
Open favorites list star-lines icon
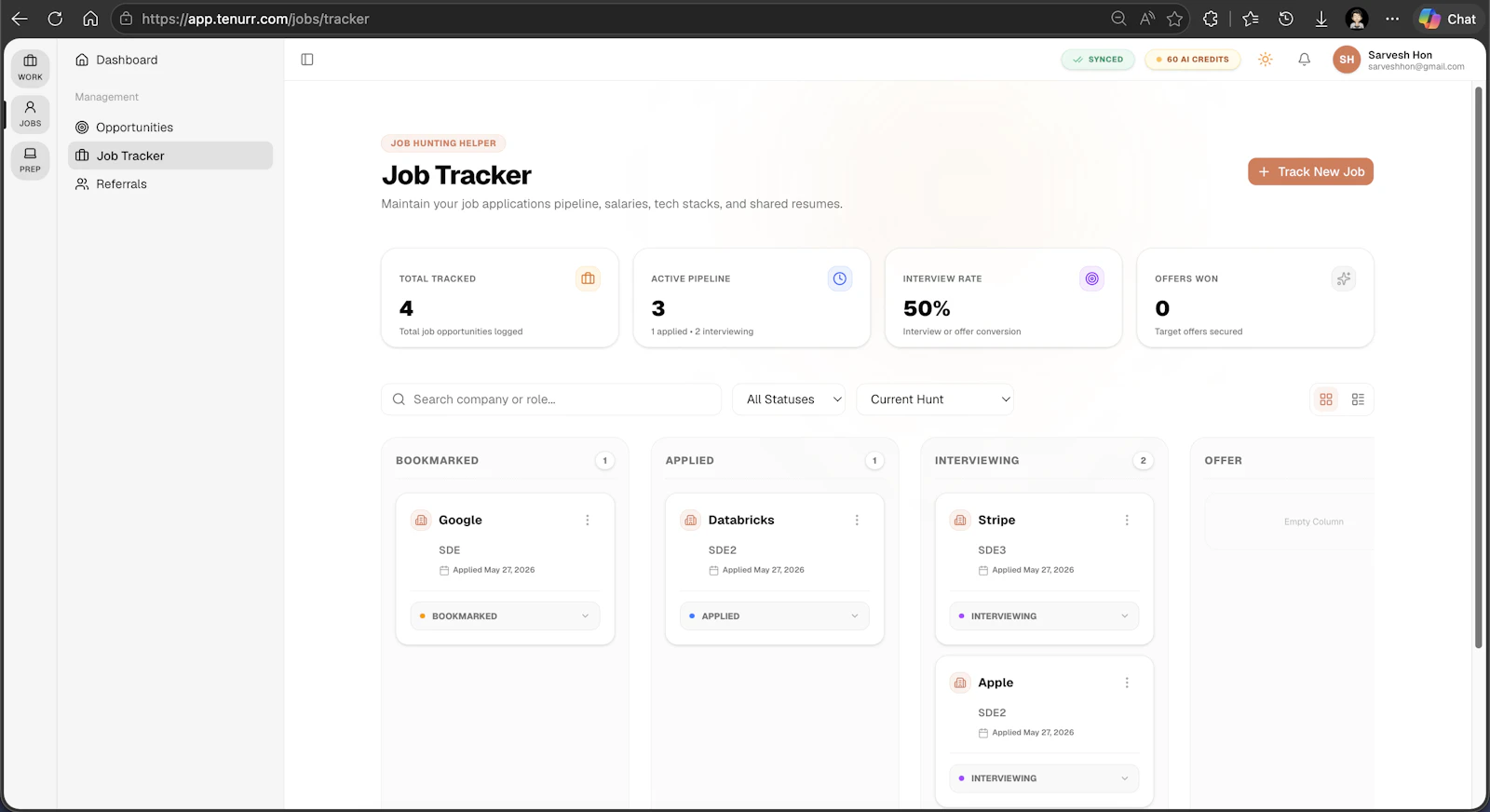tap(1251, 19)
